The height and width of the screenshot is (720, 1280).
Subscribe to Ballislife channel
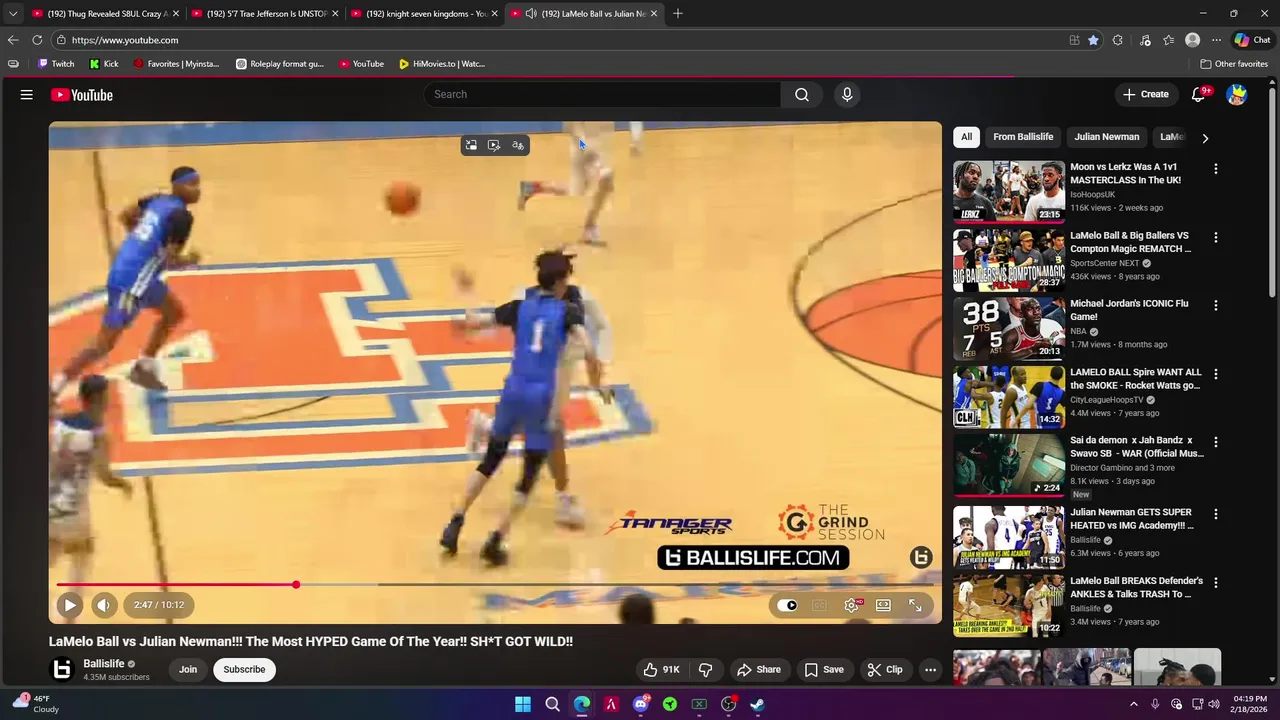coord(244,670)
